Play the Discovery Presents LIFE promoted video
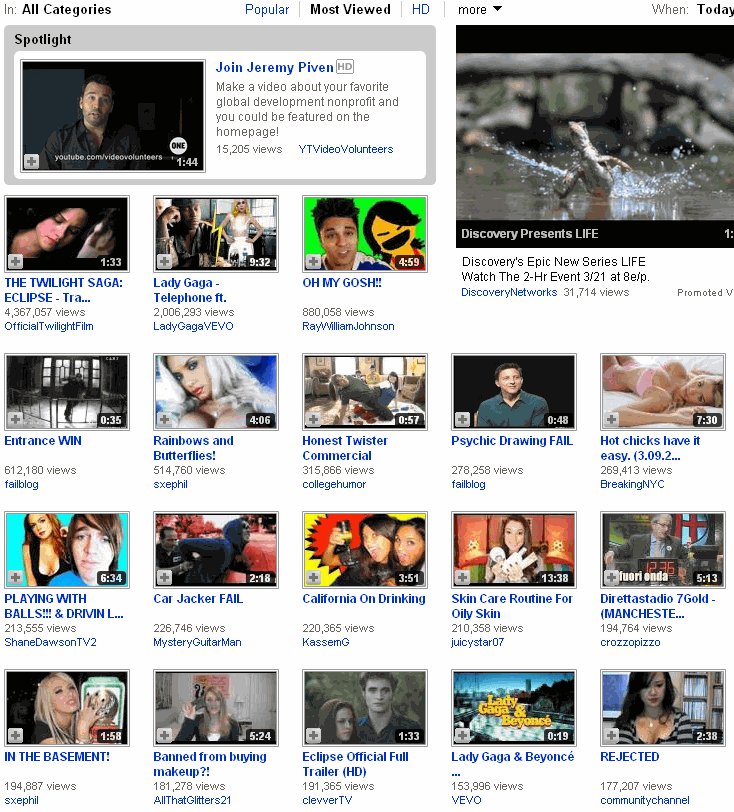734x812 pixels. point(595,136)
